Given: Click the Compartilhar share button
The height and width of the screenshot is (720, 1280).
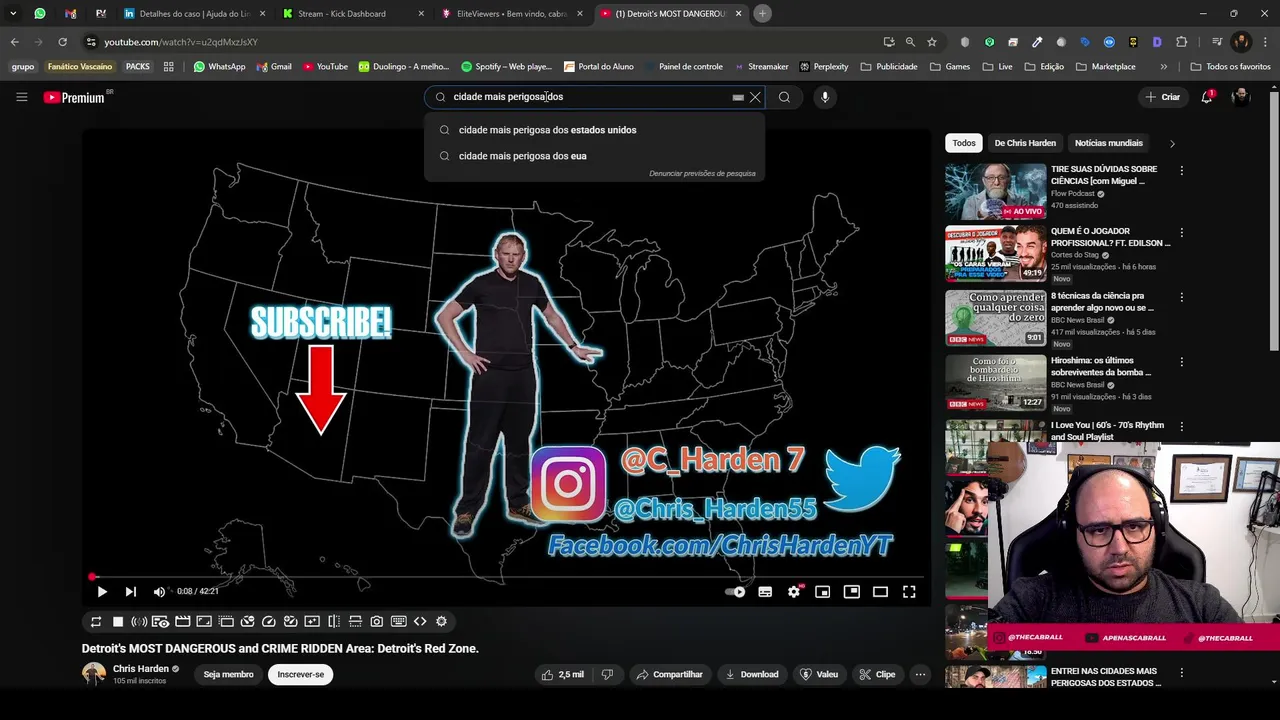Looking at the screenshot, I should point(669,674).
